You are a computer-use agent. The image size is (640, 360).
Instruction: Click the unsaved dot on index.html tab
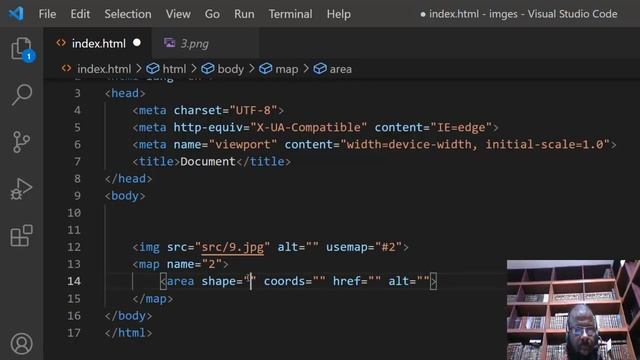137,43
